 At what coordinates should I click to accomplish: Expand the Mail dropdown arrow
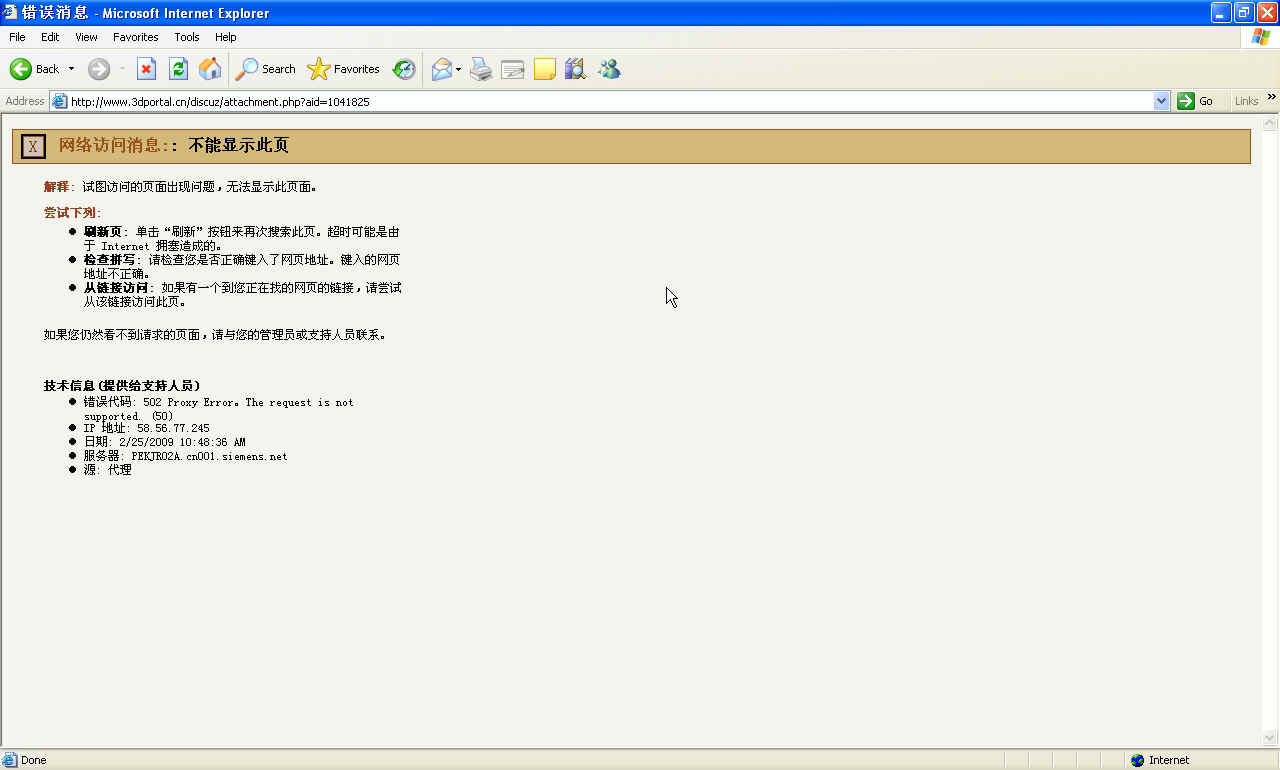pos(458,69)
